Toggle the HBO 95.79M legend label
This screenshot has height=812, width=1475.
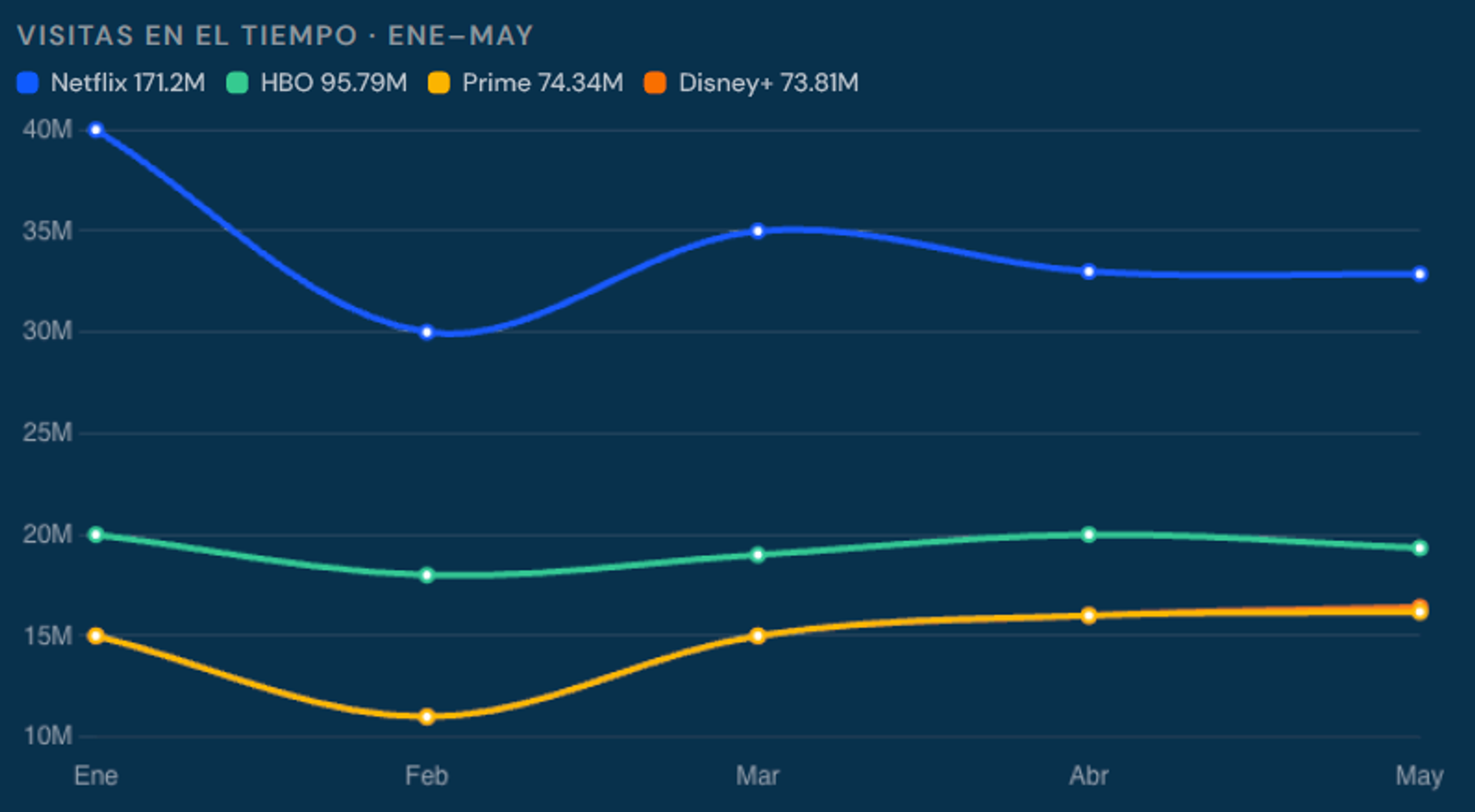coord(334,83)
